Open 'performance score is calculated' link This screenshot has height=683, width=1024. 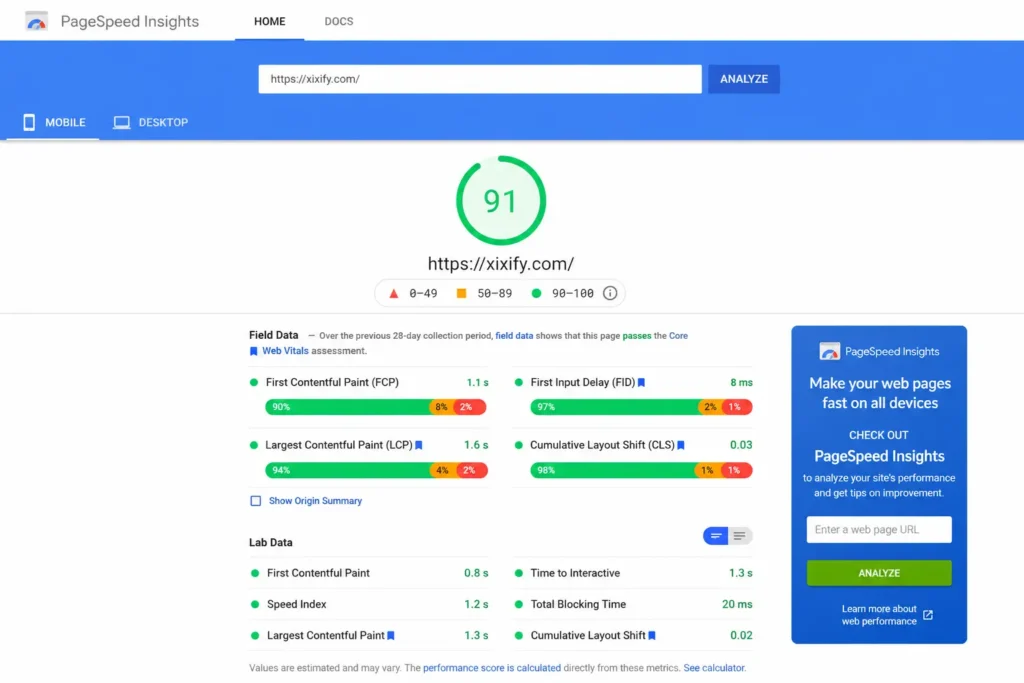click(492, 668)
